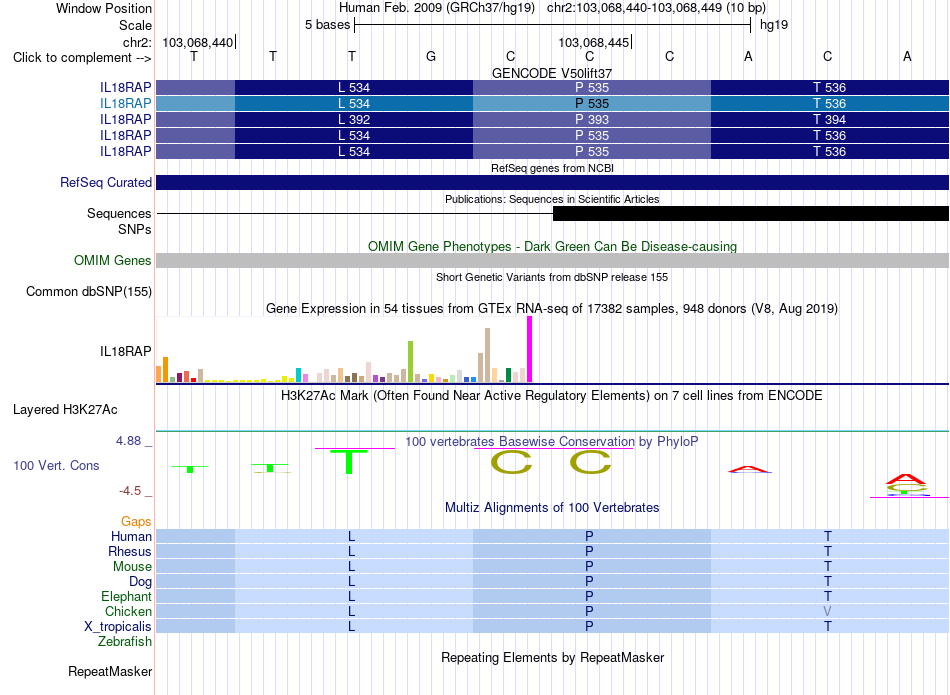Click the 103,068,440 position marker
Screen dimensions: 950x695
198,42
